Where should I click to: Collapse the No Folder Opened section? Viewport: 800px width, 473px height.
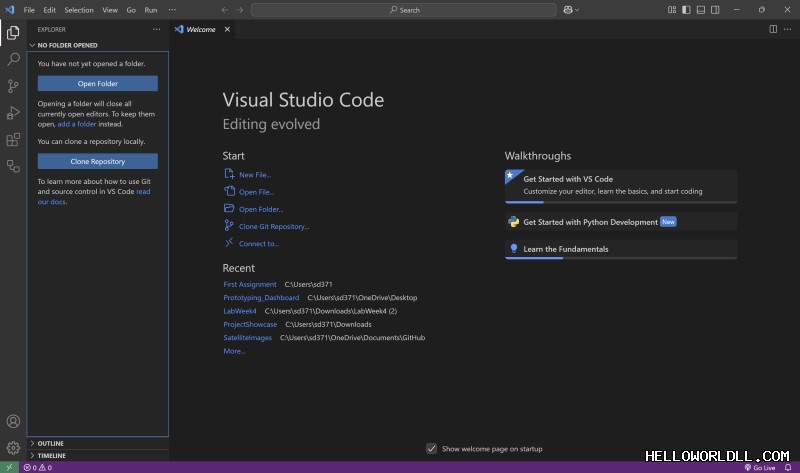coord(97,45)
